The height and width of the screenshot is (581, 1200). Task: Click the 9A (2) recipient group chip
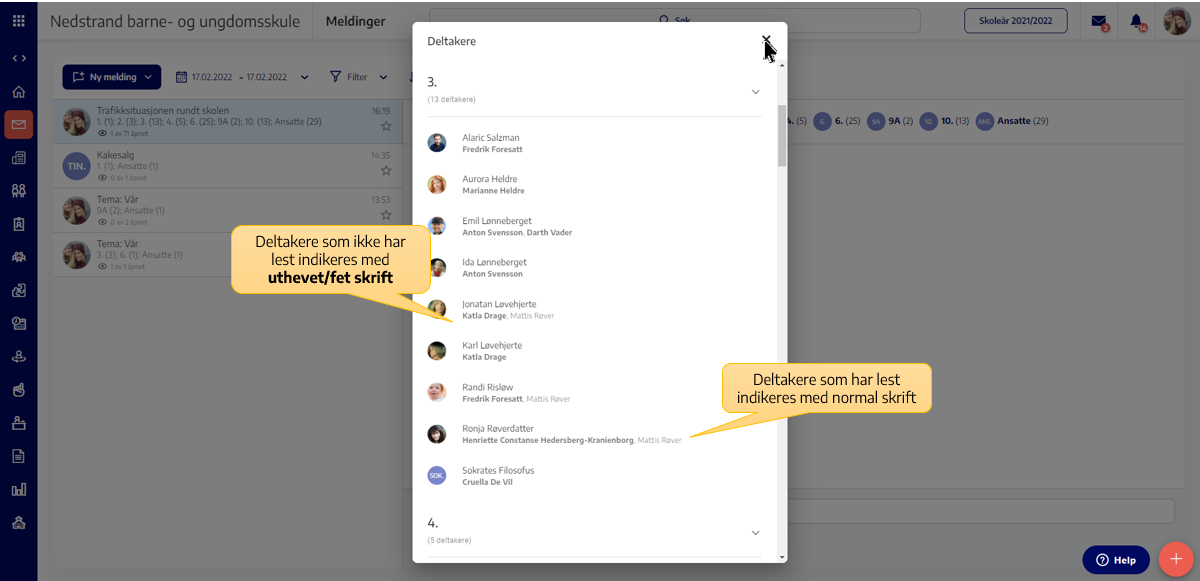891,121
